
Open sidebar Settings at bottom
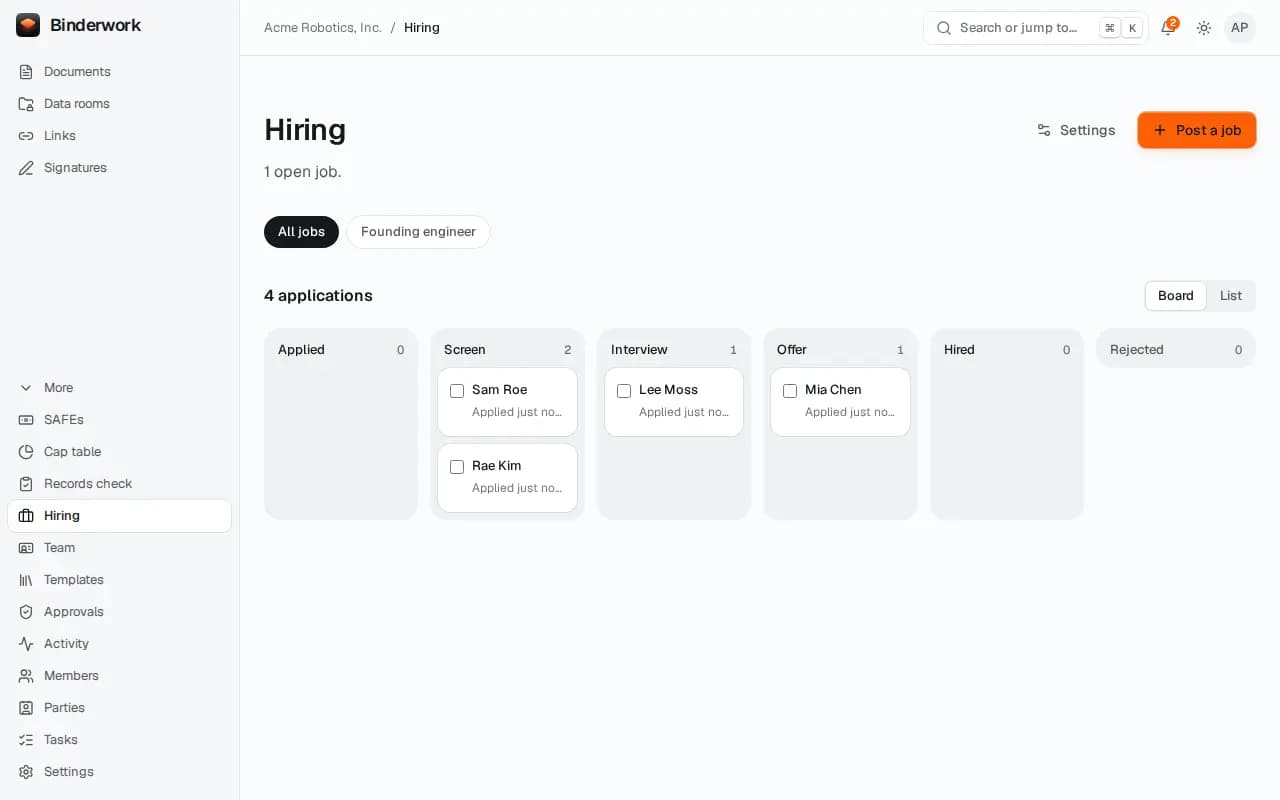tap(119, 772)
